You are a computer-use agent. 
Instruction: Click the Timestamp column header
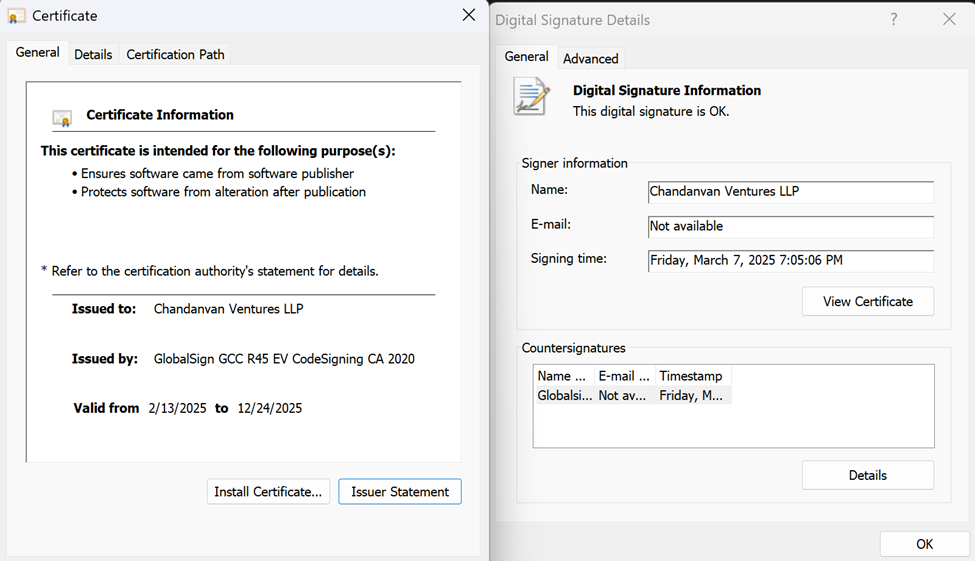693,376
